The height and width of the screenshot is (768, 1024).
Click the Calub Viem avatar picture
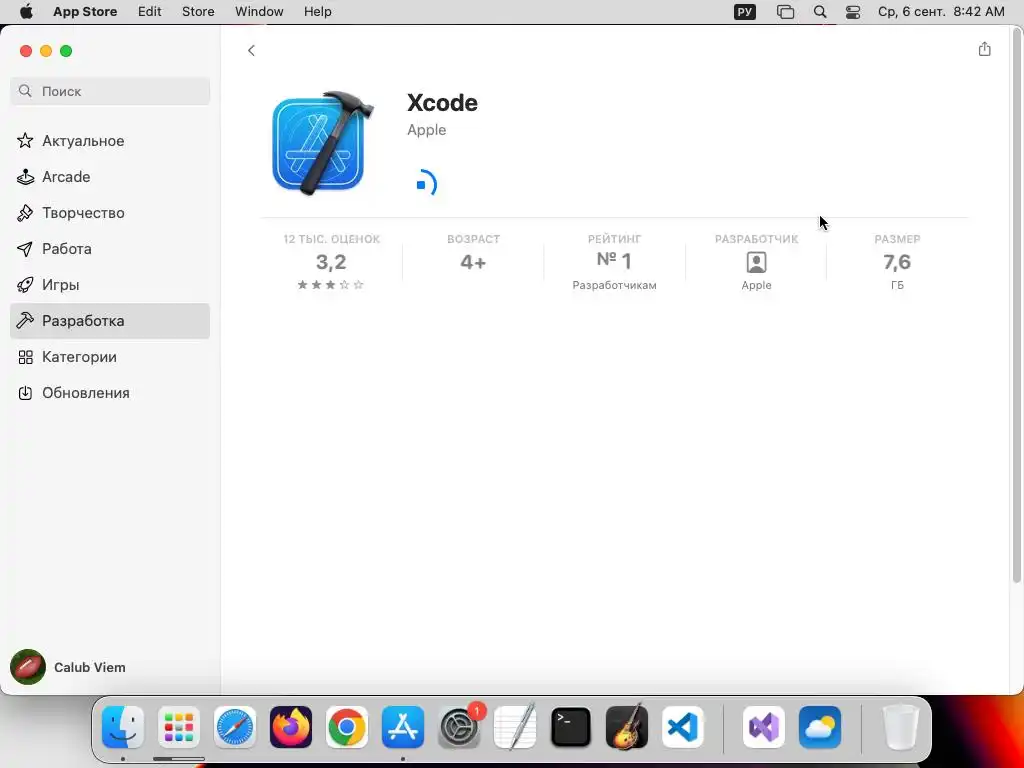[x=27, y=667]
